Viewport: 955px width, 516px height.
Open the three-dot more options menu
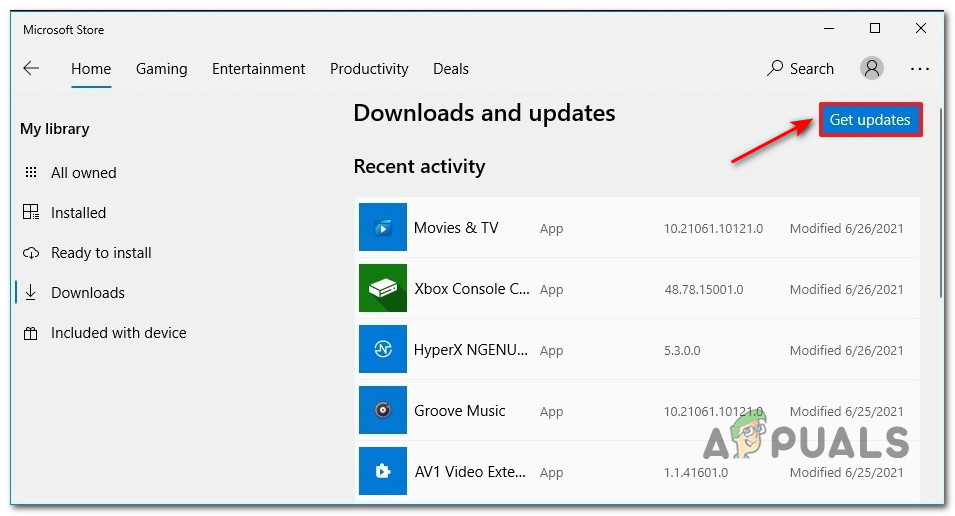click(x=920, y=69)
